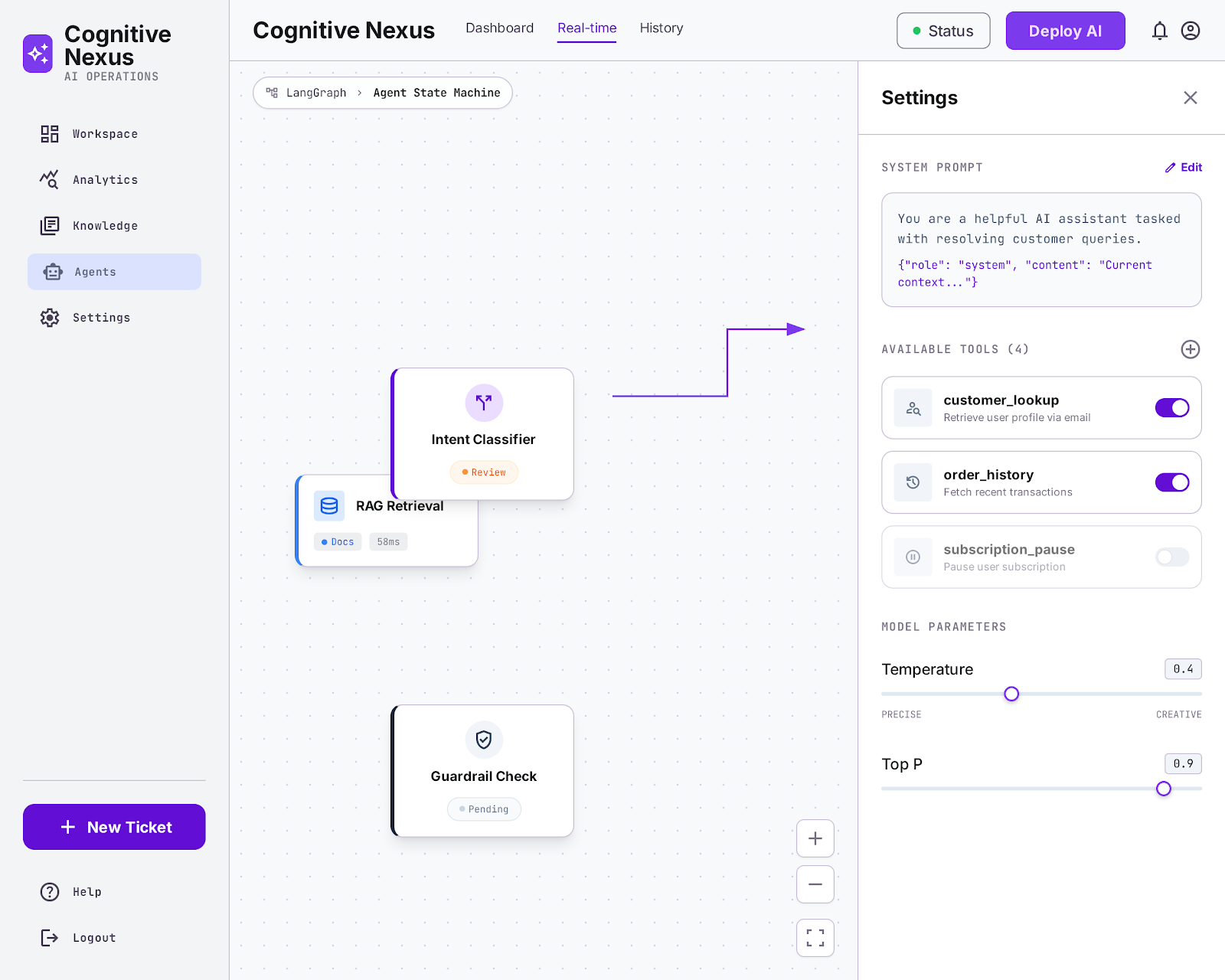This screenshot has height=980, width=1225.
Task: Open the Workspace sidebar item
Action: [114, 134]
